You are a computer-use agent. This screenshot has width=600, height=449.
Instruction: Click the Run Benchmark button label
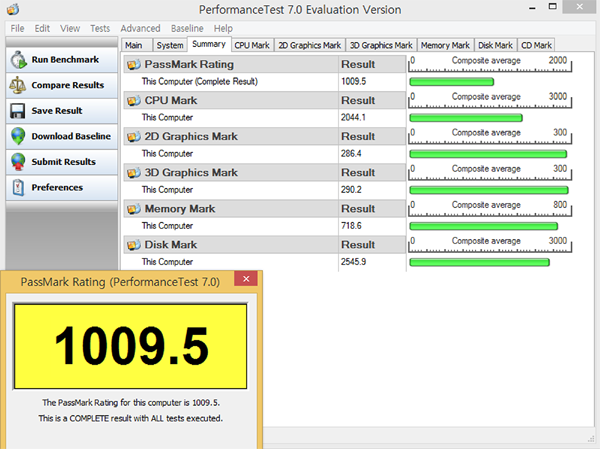click(65, 60)
